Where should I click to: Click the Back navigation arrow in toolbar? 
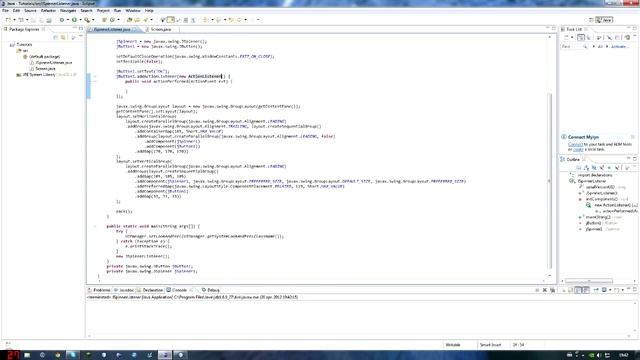(x=240, y=20)
